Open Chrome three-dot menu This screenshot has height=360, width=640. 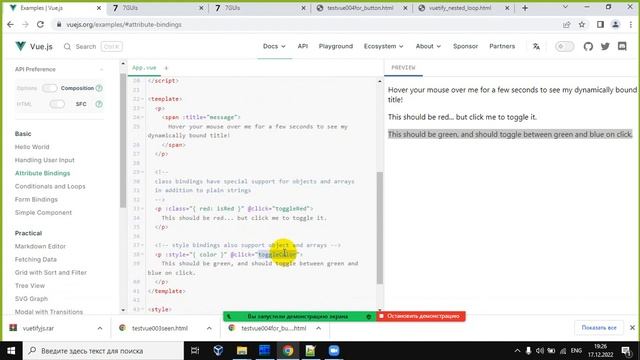631,24
